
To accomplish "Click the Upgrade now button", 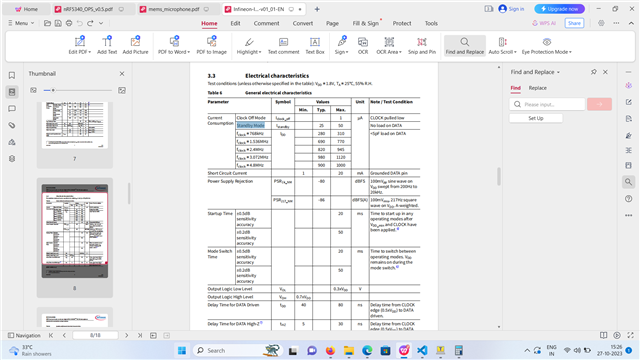I will coord(560,9).
